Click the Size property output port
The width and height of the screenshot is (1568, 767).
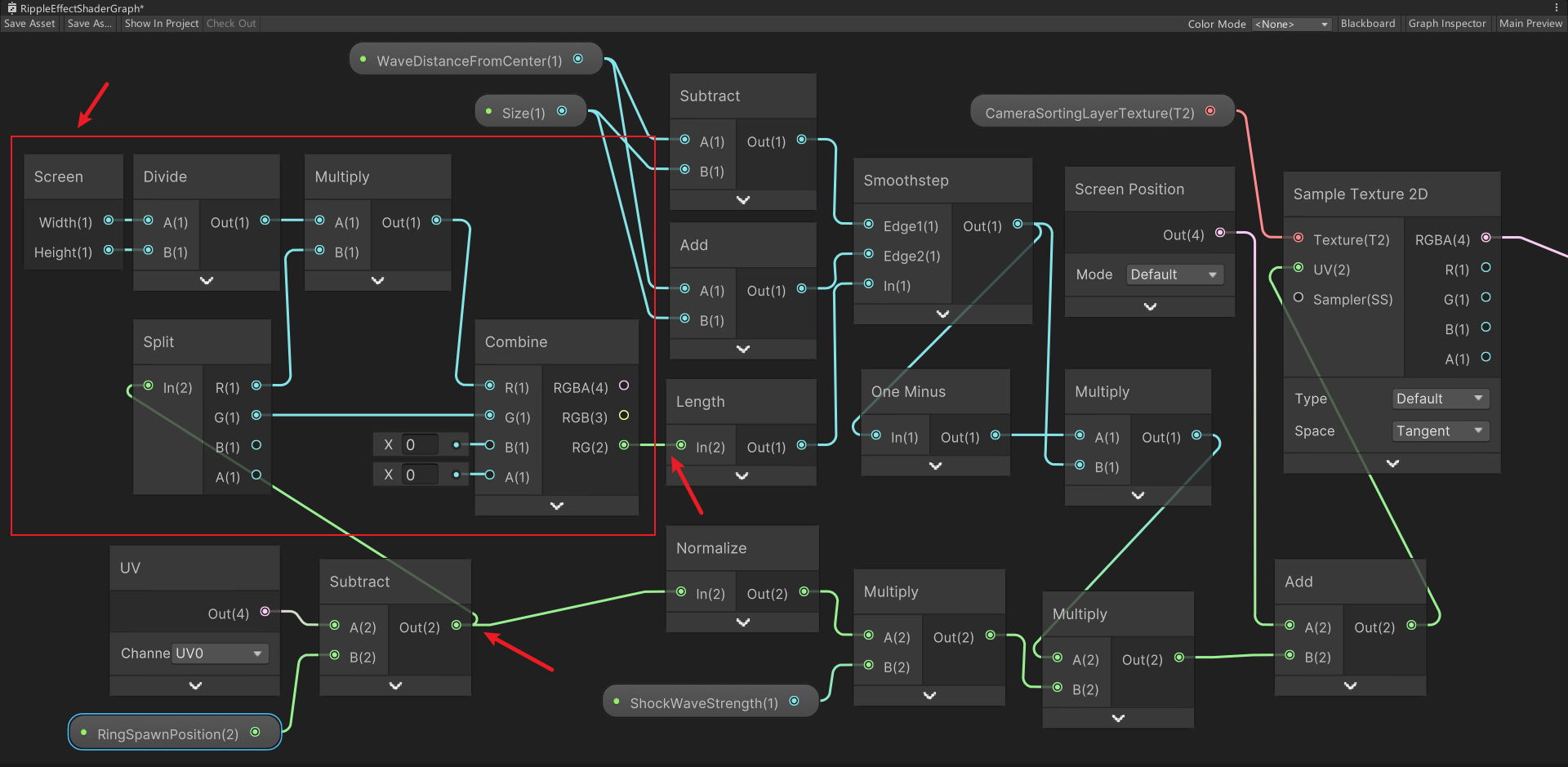tap(562, 111)
